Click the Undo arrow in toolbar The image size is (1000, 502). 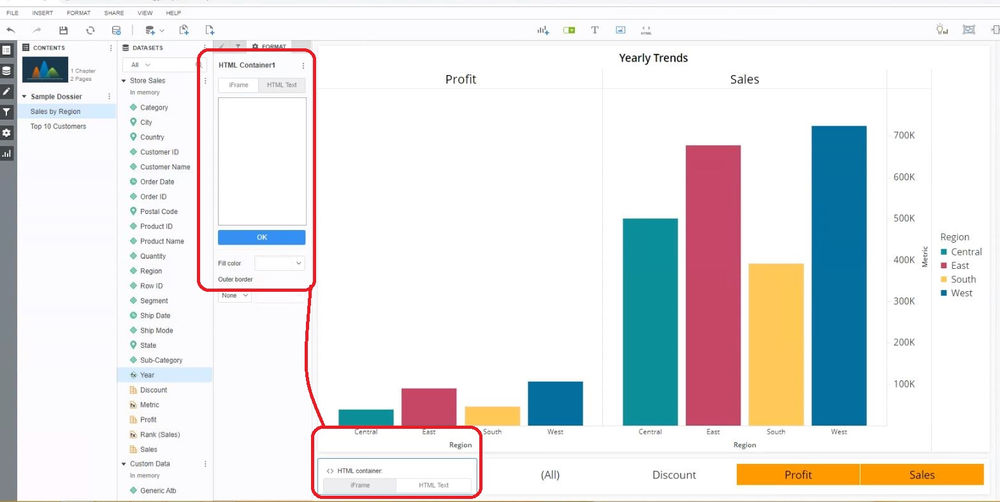pyautogui.click(x=11, y=30)
